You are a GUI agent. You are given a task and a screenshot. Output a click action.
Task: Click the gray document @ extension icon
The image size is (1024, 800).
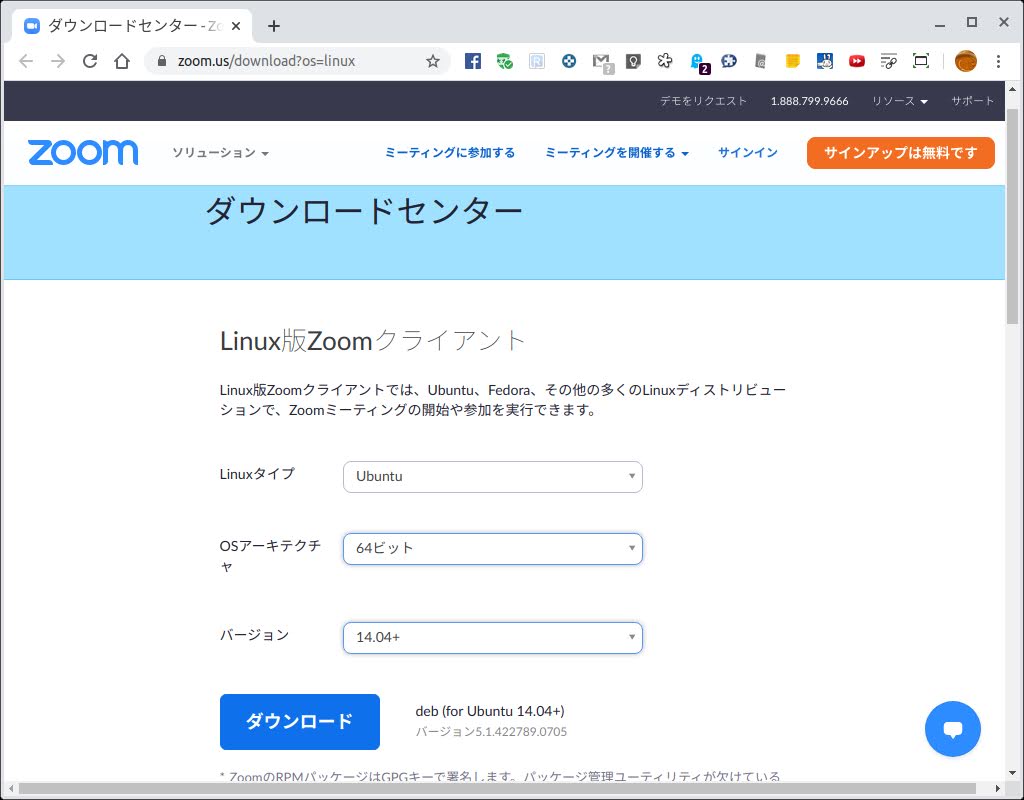pos(760,61)
